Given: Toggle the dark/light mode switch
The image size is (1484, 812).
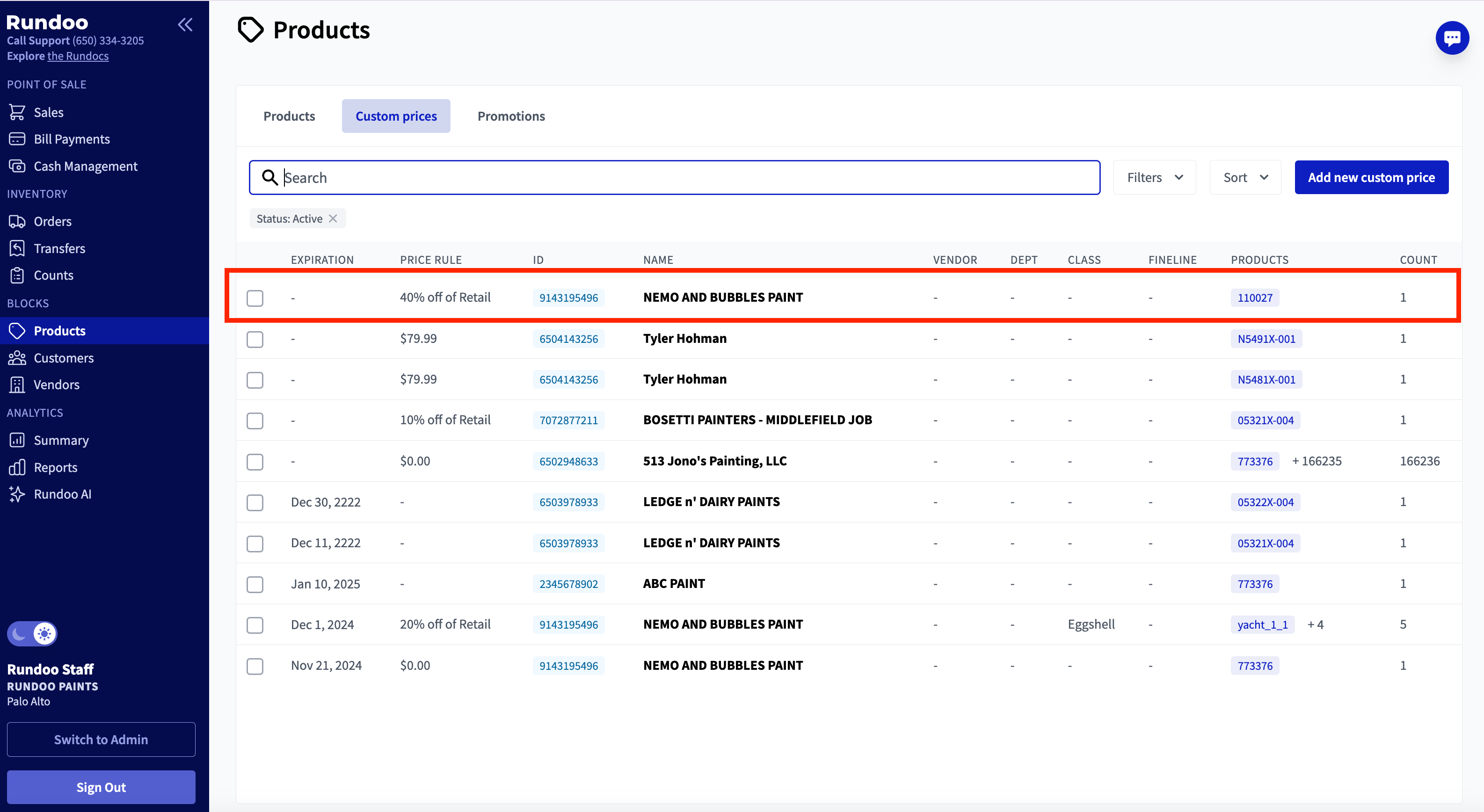Looking at the screenshot, I should coord(32,633).
